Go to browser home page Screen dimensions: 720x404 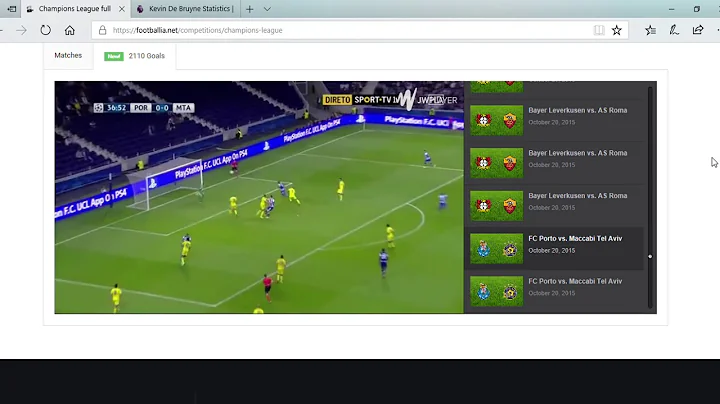(x=69, y=30)
